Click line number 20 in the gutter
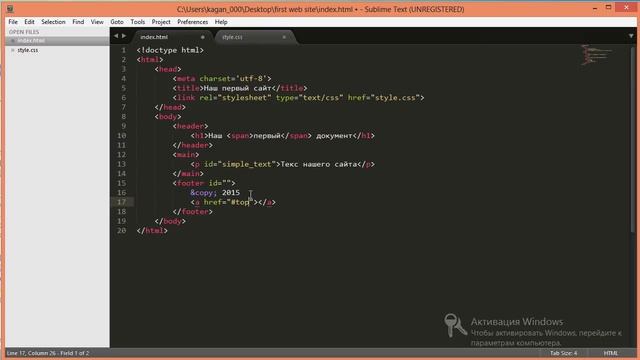 click(122, 231)
